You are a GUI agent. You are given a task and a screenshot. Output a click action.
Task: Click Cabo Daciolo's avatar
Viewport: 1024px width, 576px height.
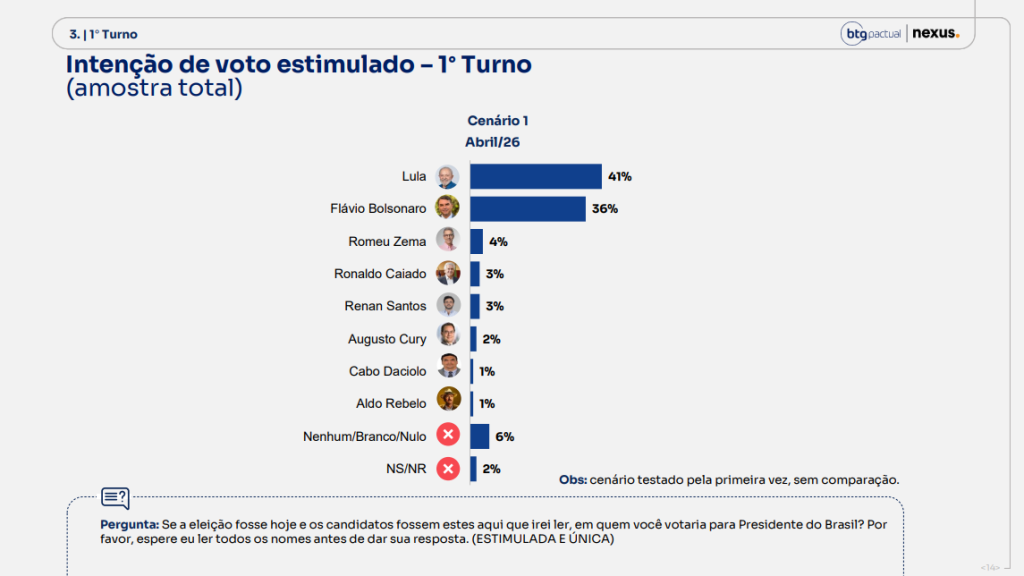(448, 369)
